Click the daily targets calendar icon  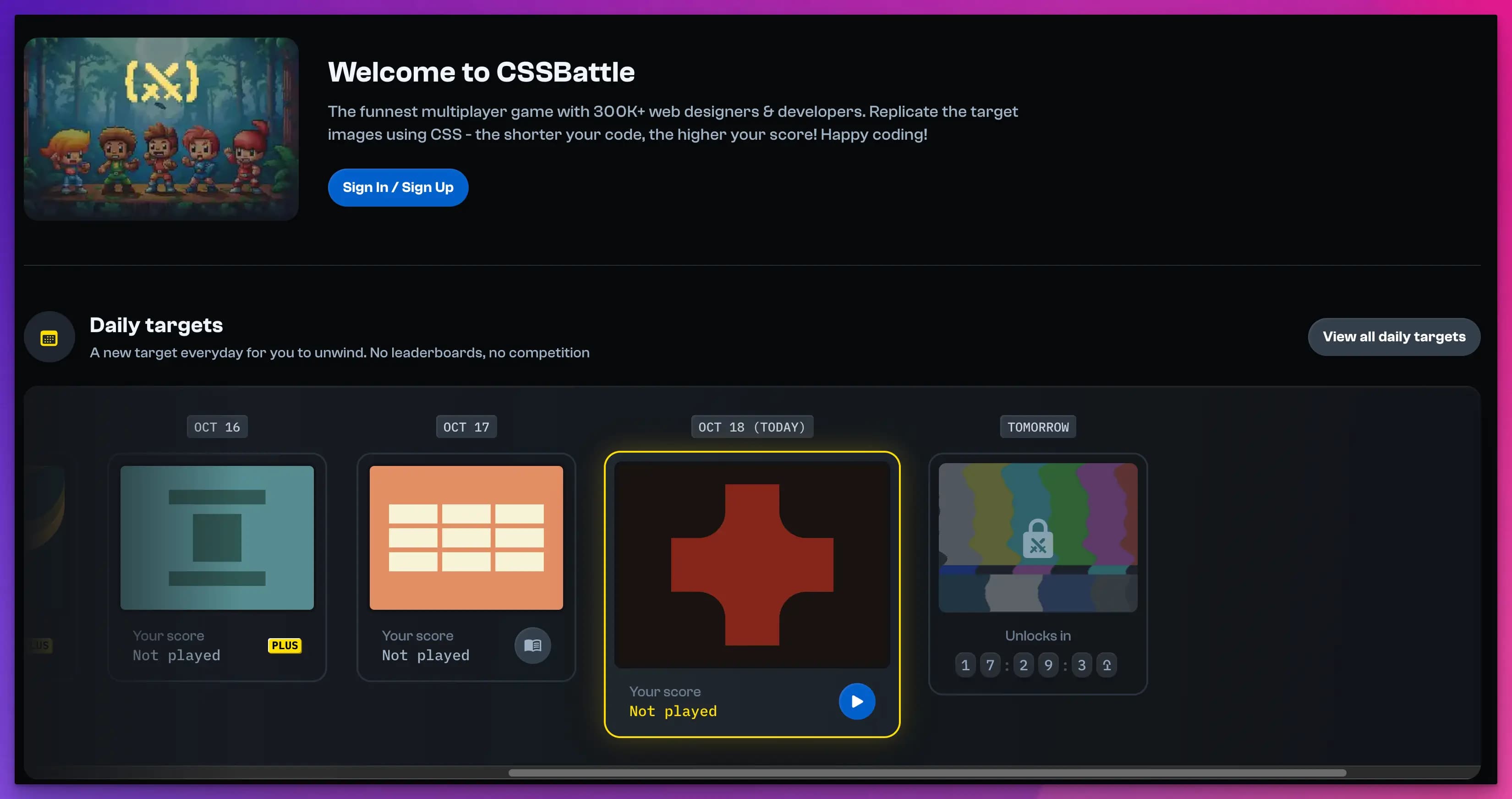click(x=48, y=337)
